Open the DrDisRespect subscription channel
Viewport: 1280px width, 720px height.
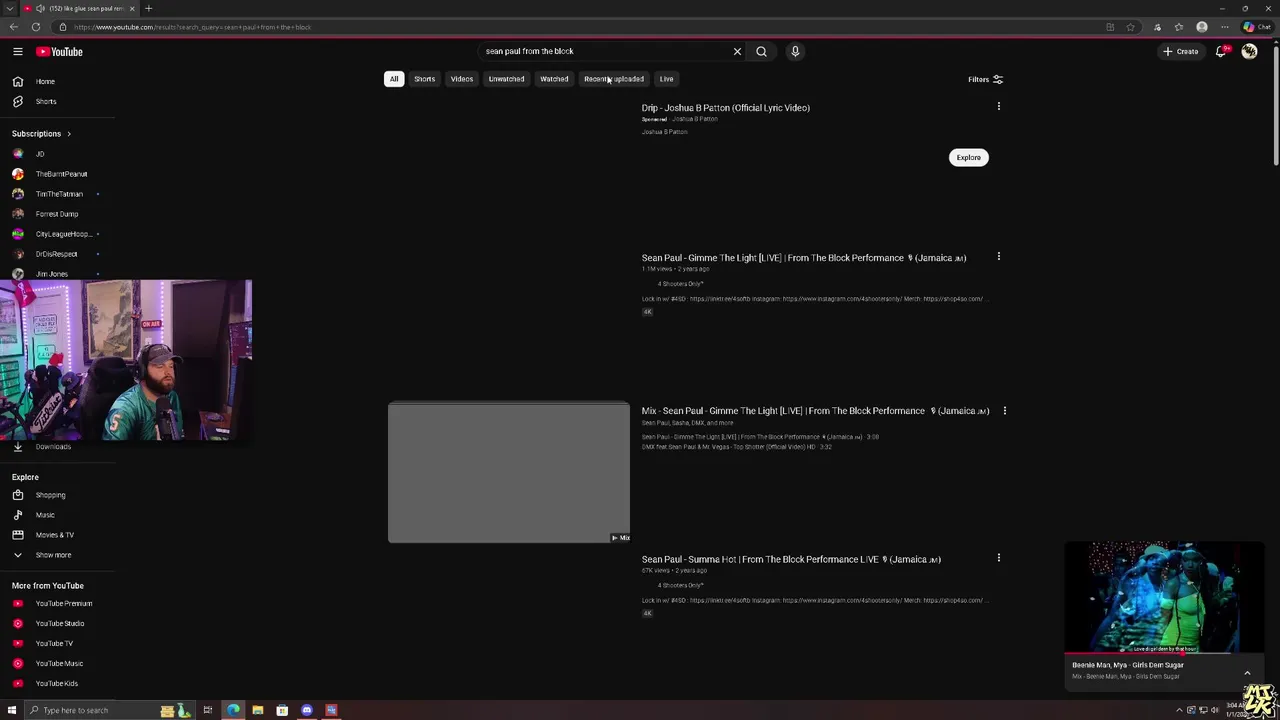click(56, 254)
